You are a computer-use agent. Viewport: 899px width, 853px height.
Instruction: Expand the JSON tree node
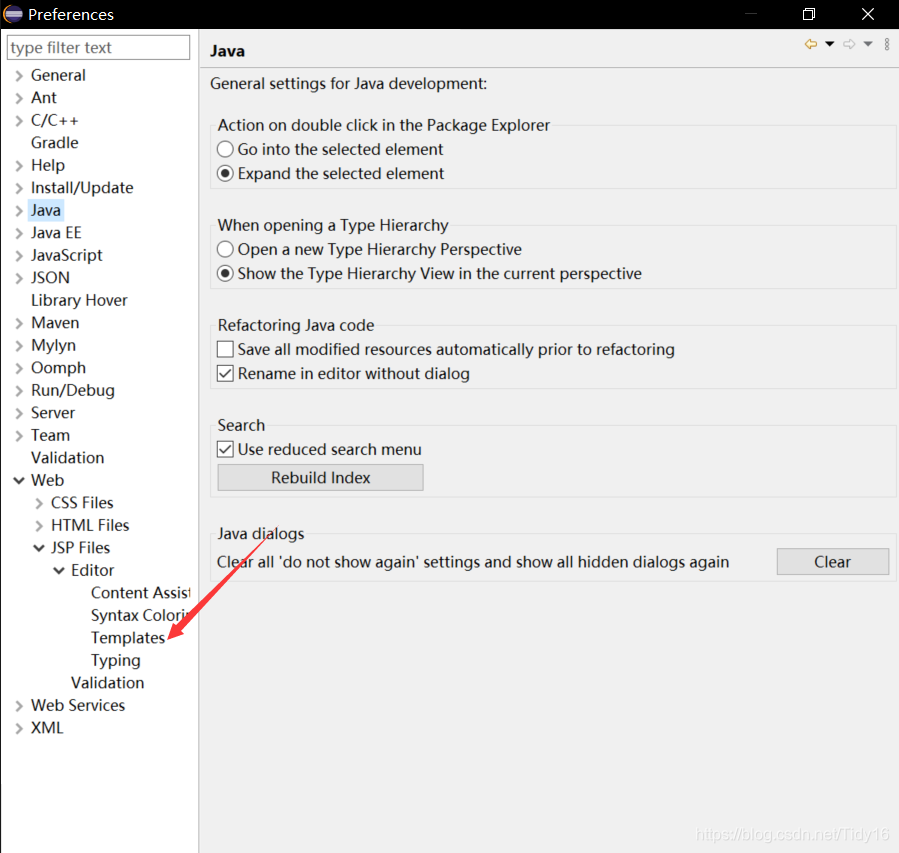(19, 278)
